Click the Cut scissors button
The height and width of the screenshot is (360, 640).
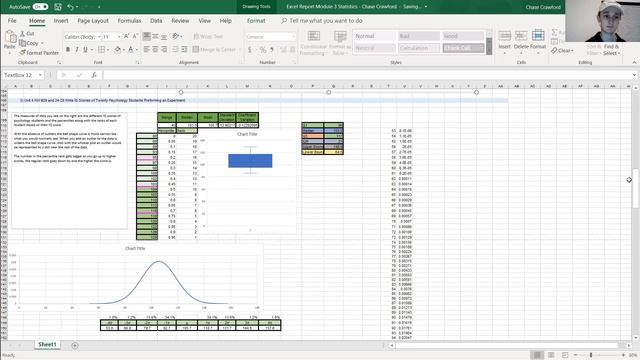pyautogui.click(x=27, y=33)
